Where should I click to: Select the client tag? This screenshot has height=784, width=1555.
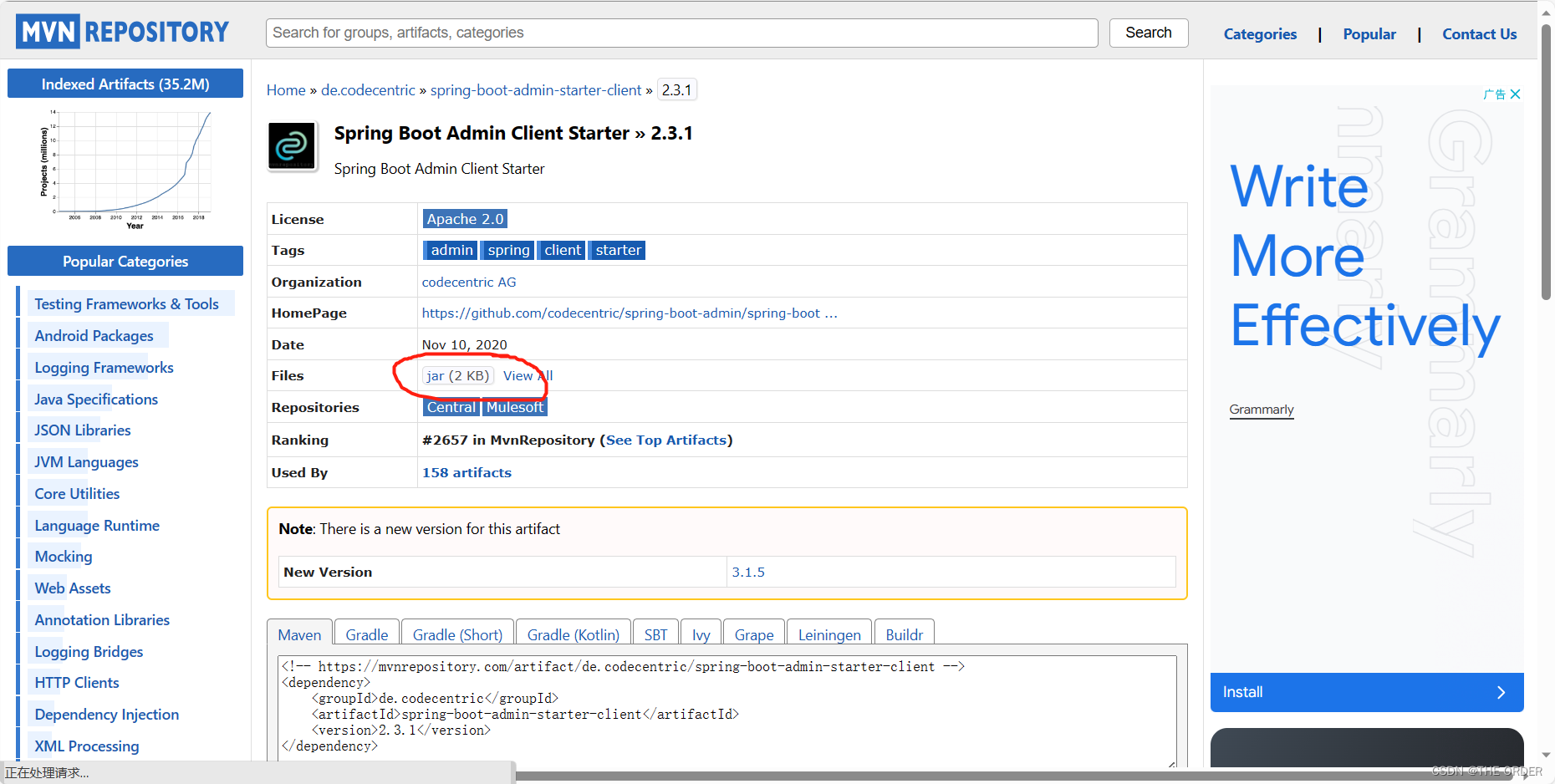pos(562,250)
